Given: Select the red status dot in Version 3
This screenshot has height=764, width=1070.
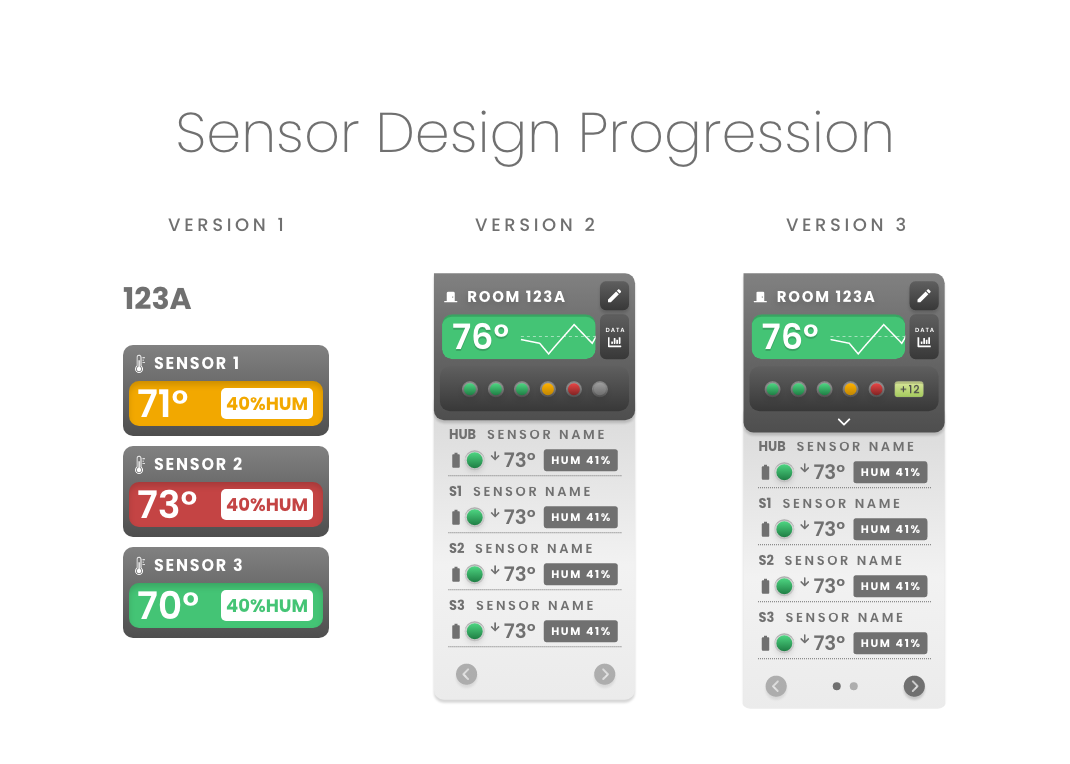Looking at the screenshot, I should tap(876, 389).
